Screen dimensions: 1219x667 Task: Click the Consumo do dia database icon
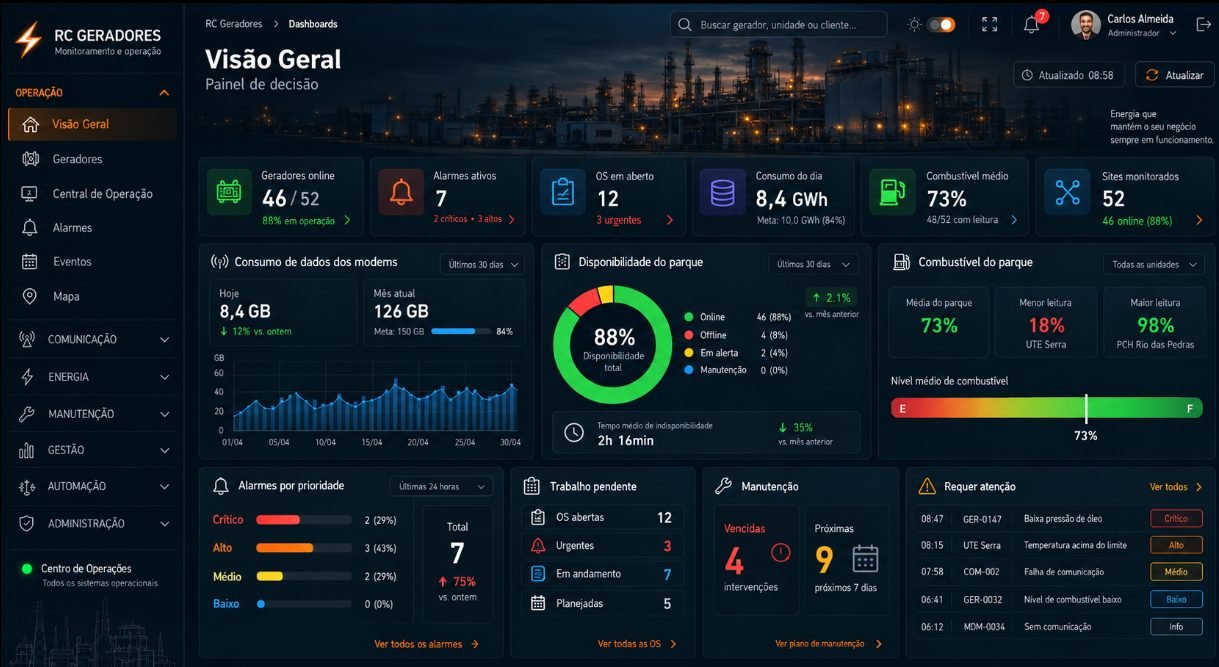click(722, 191)
